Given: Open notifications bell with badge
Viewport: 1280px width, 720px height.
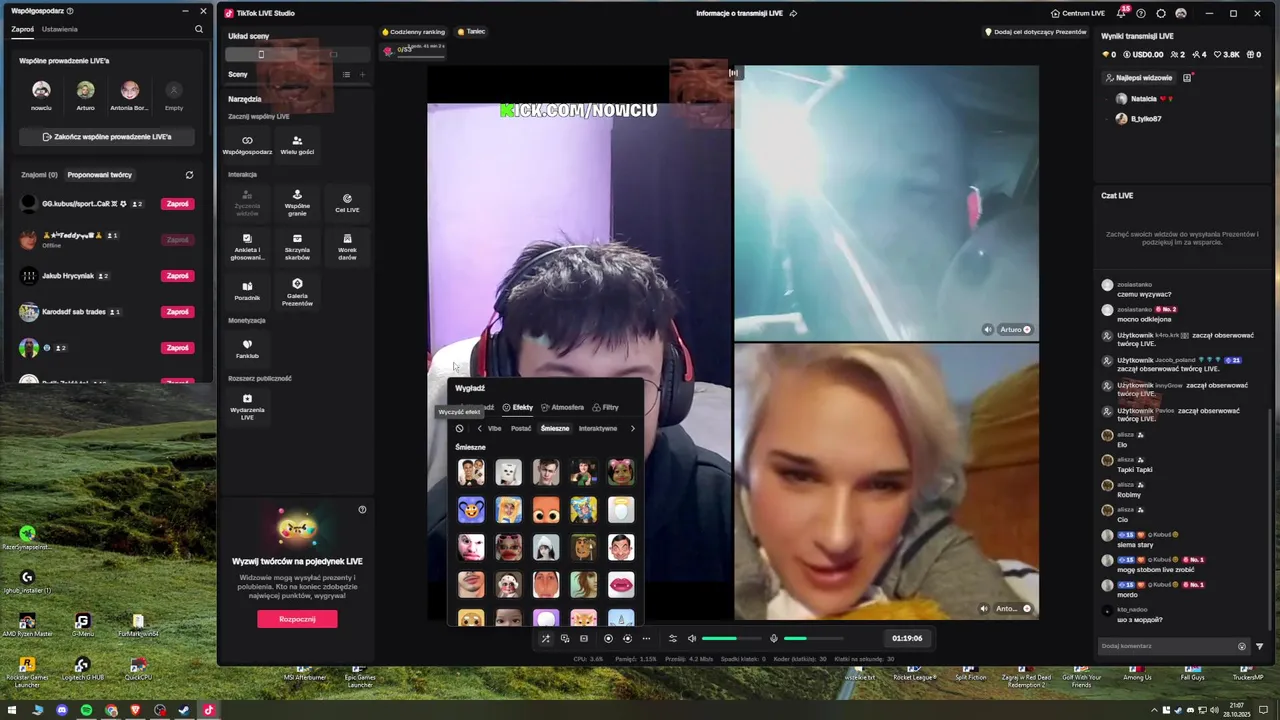Looking at the screenshot, I should (1122, 13).
